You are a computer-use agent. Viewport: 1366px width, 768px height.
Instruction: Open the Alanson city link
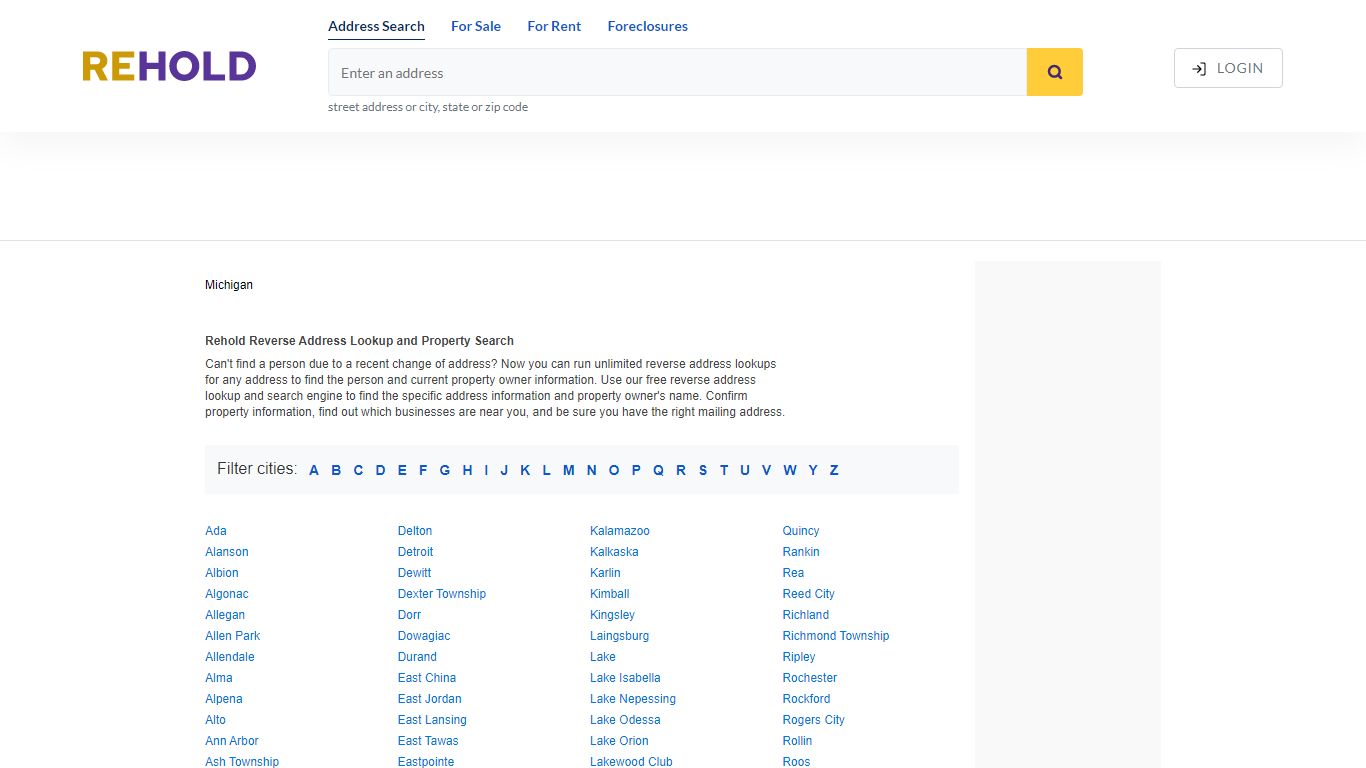click(227, 552)
